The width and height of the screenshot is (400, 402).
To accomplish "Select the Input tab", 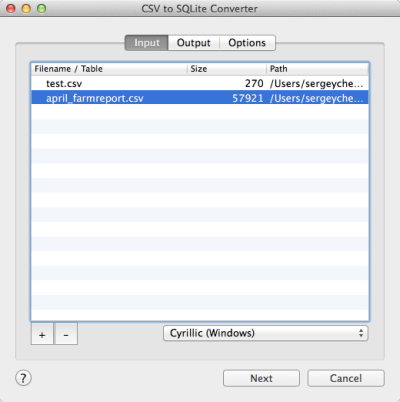I will [x=147, y=43].
